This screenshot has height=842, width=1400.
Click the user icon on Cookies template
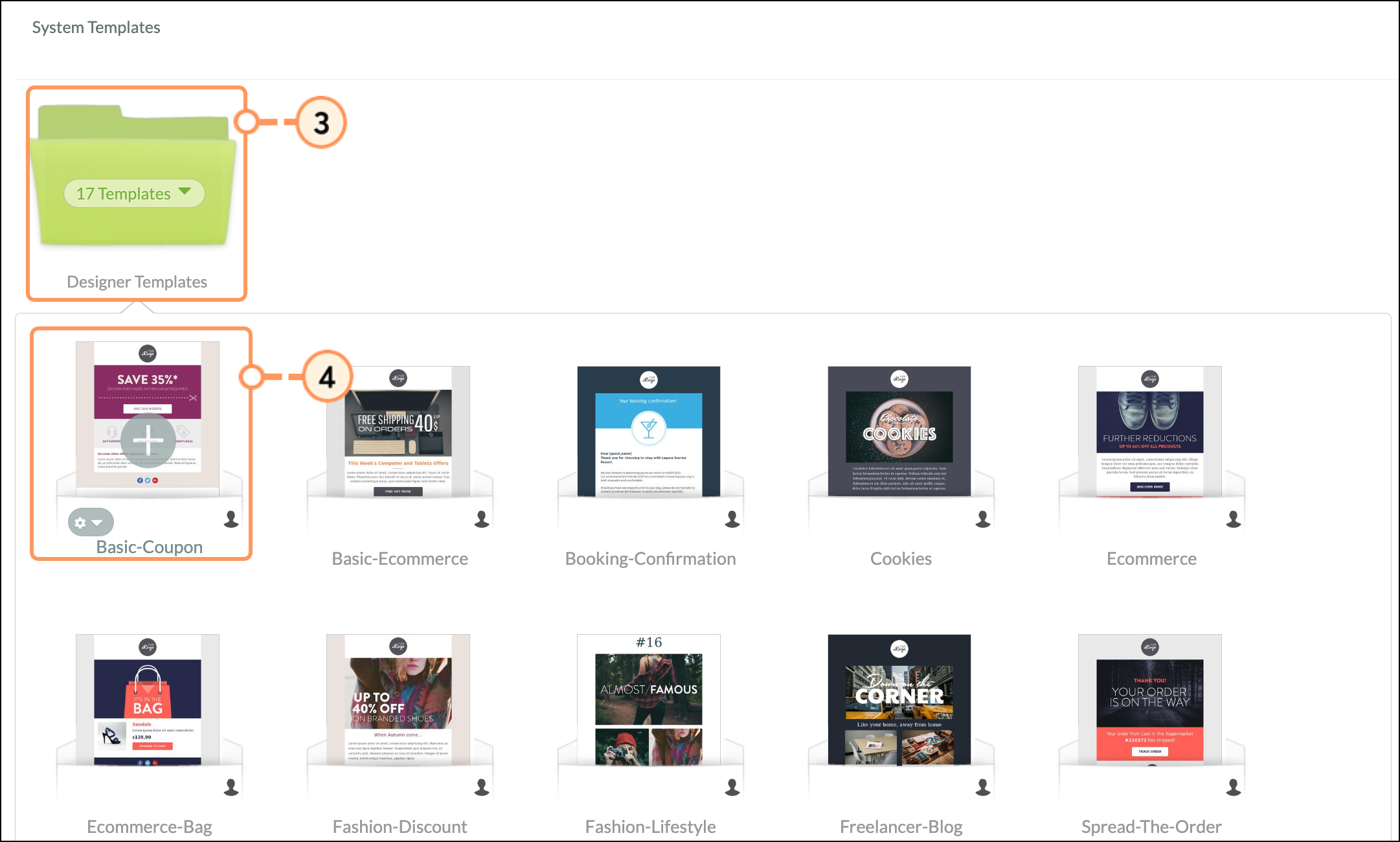point(983,519)
